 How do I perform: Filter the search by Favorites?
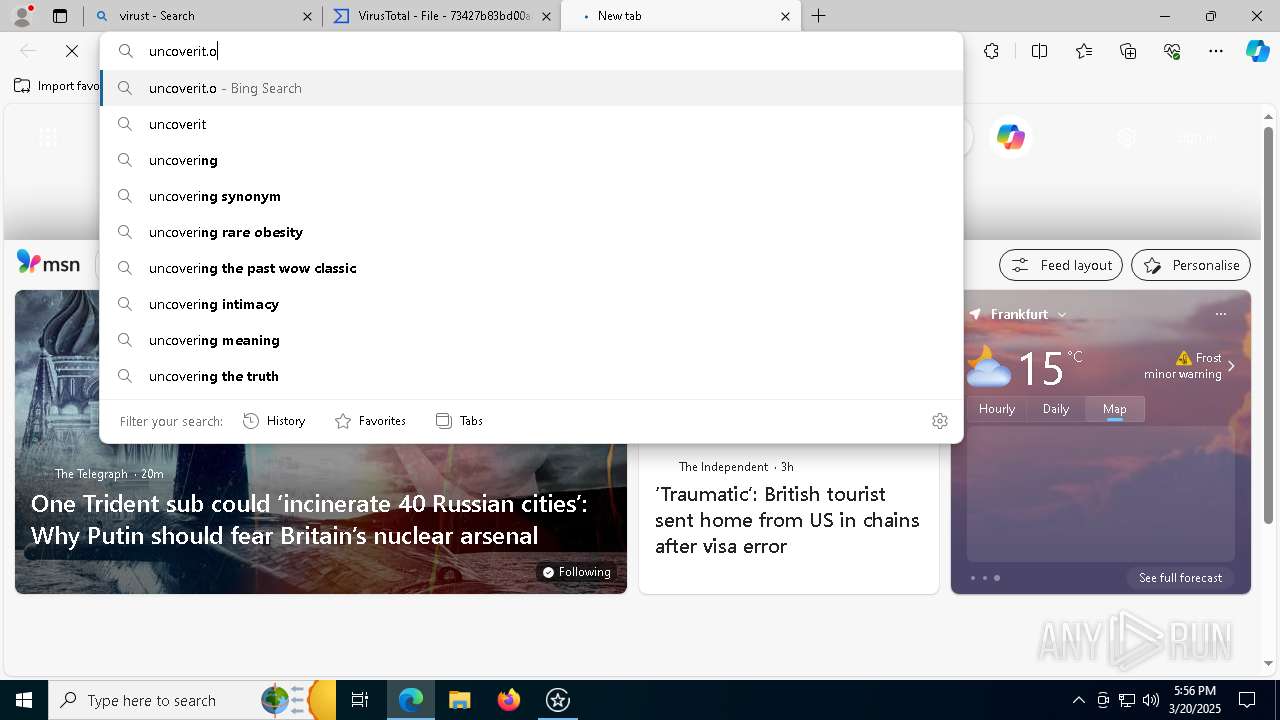pyautogui.click(x=370, y=421)
